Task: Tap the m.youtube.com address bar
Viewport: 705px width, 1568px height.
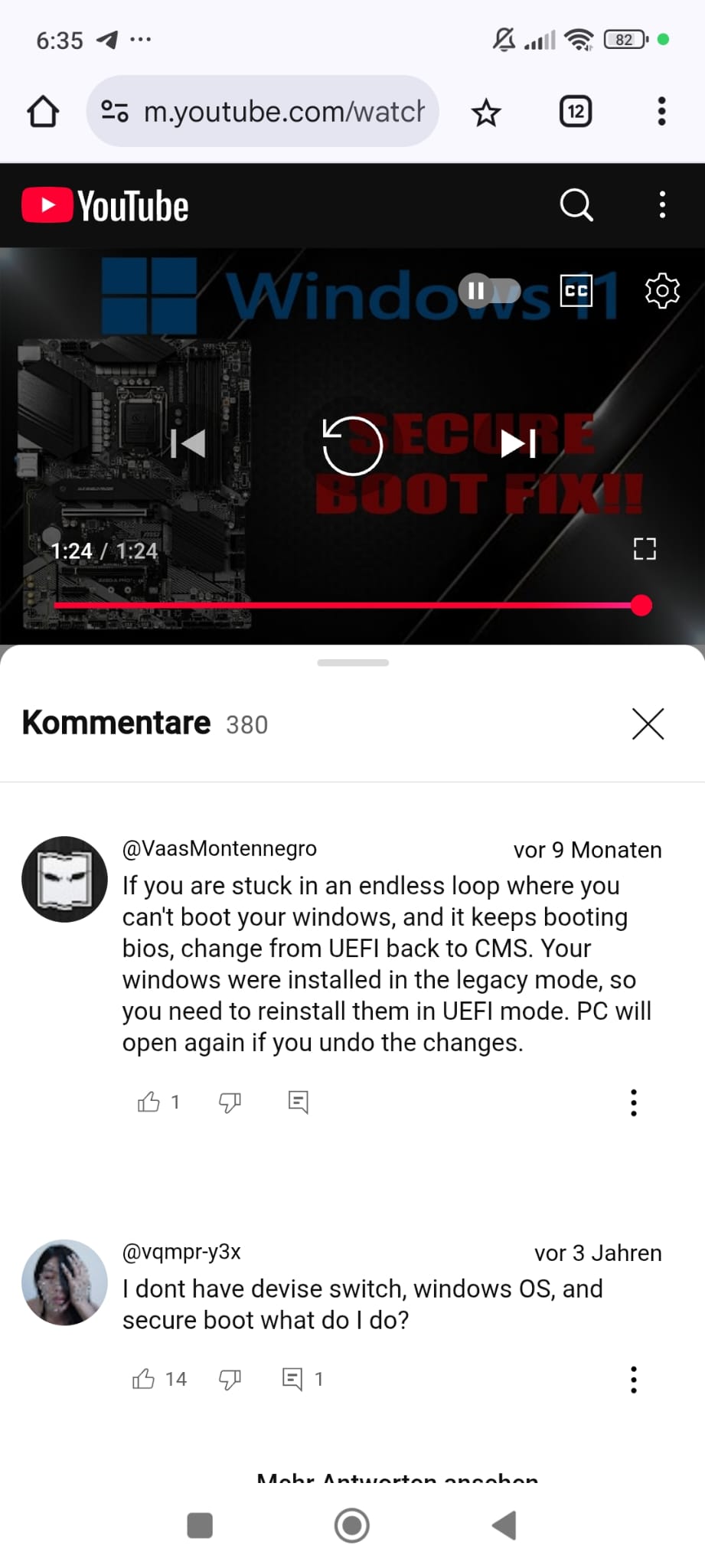Action: click(263, 112)
